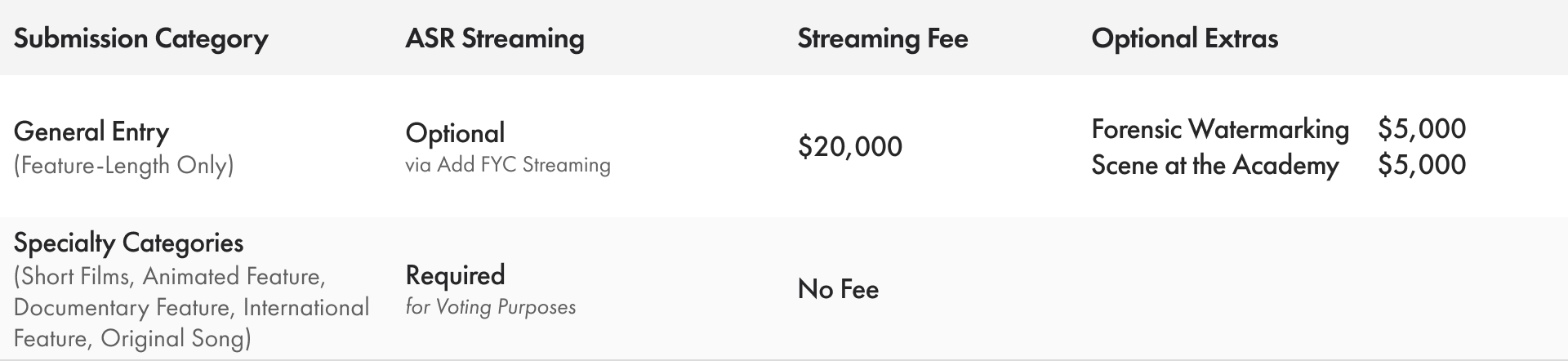Click the Short Films, Animated Feature text line

tap(170, 277)
